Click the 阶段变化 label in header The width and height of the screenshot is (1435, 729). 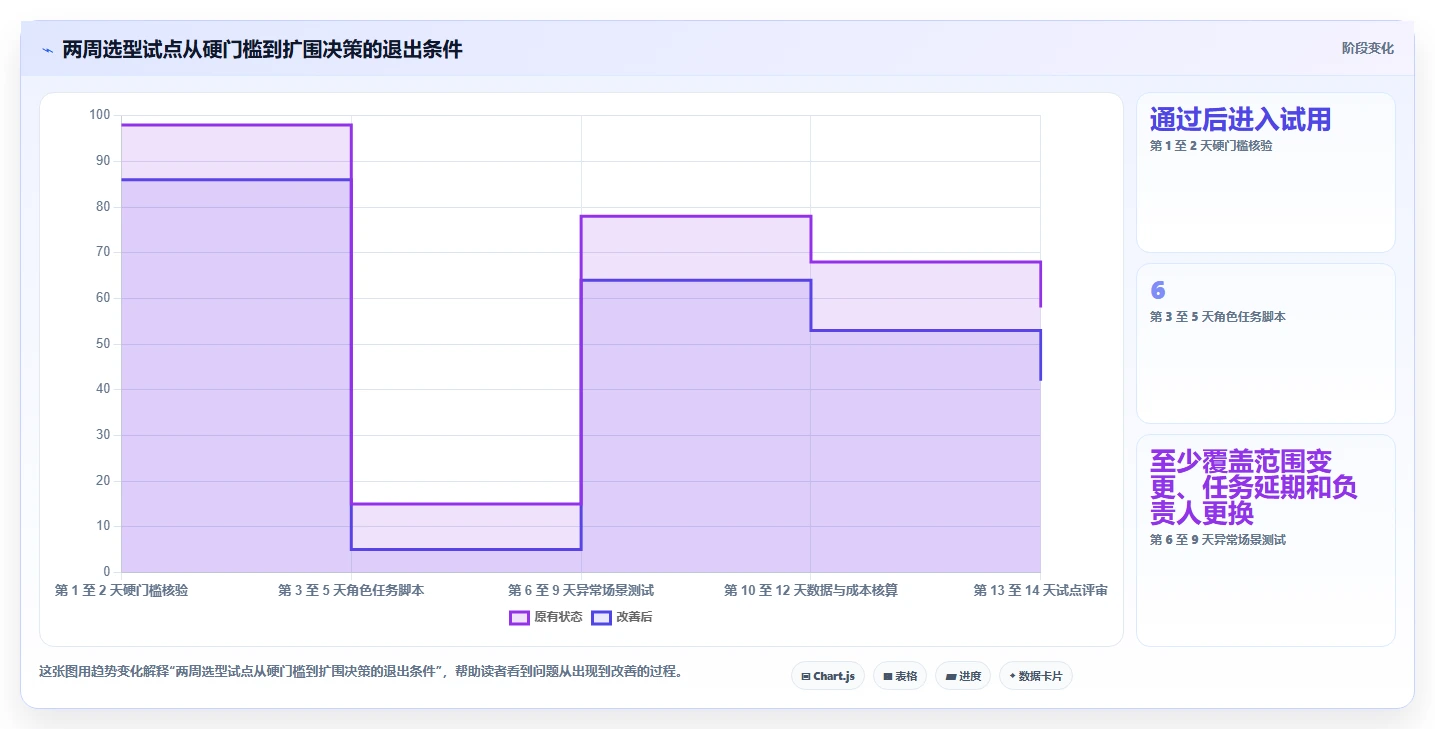coord(1367,48)
